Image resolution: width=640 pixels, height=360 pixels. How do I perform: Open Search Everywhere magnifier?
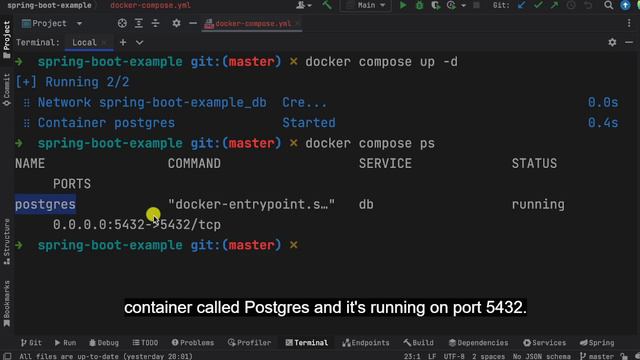pyautogui.click(x=609, y=5)
